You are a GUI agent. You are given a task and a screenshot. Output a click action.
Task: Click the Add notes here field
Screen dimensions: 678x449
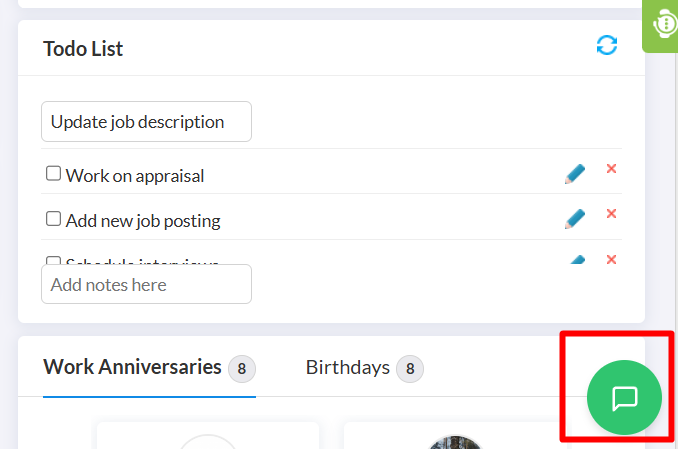tap(146, 284)
